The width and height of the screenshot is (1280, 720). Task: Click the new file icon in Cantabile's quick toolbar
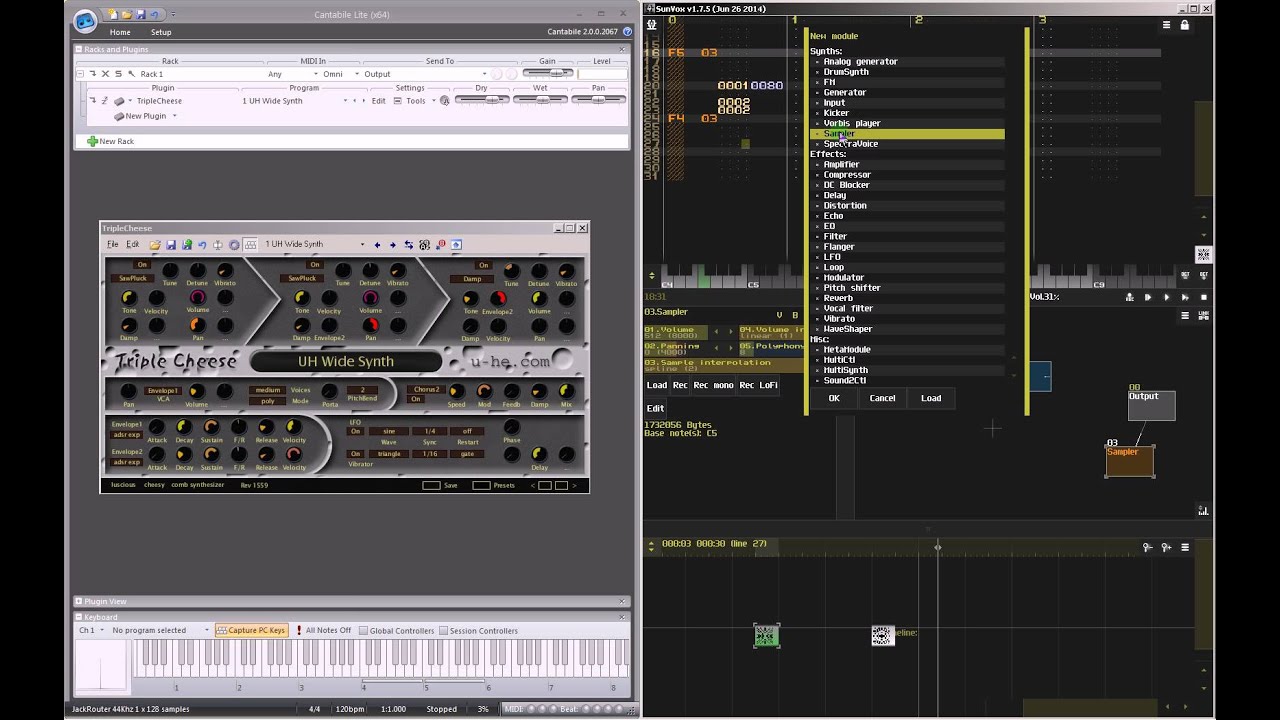(113, 15)
